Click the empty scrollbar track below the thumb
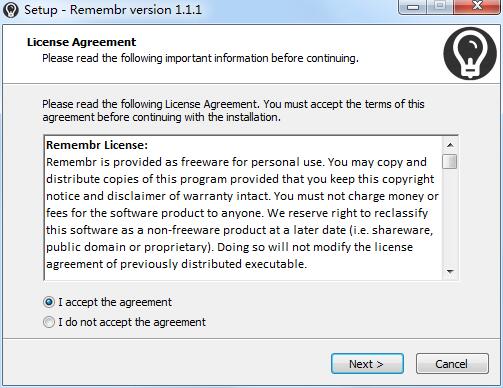Viewport: 503px width, 388px height. tap(450, 217)
